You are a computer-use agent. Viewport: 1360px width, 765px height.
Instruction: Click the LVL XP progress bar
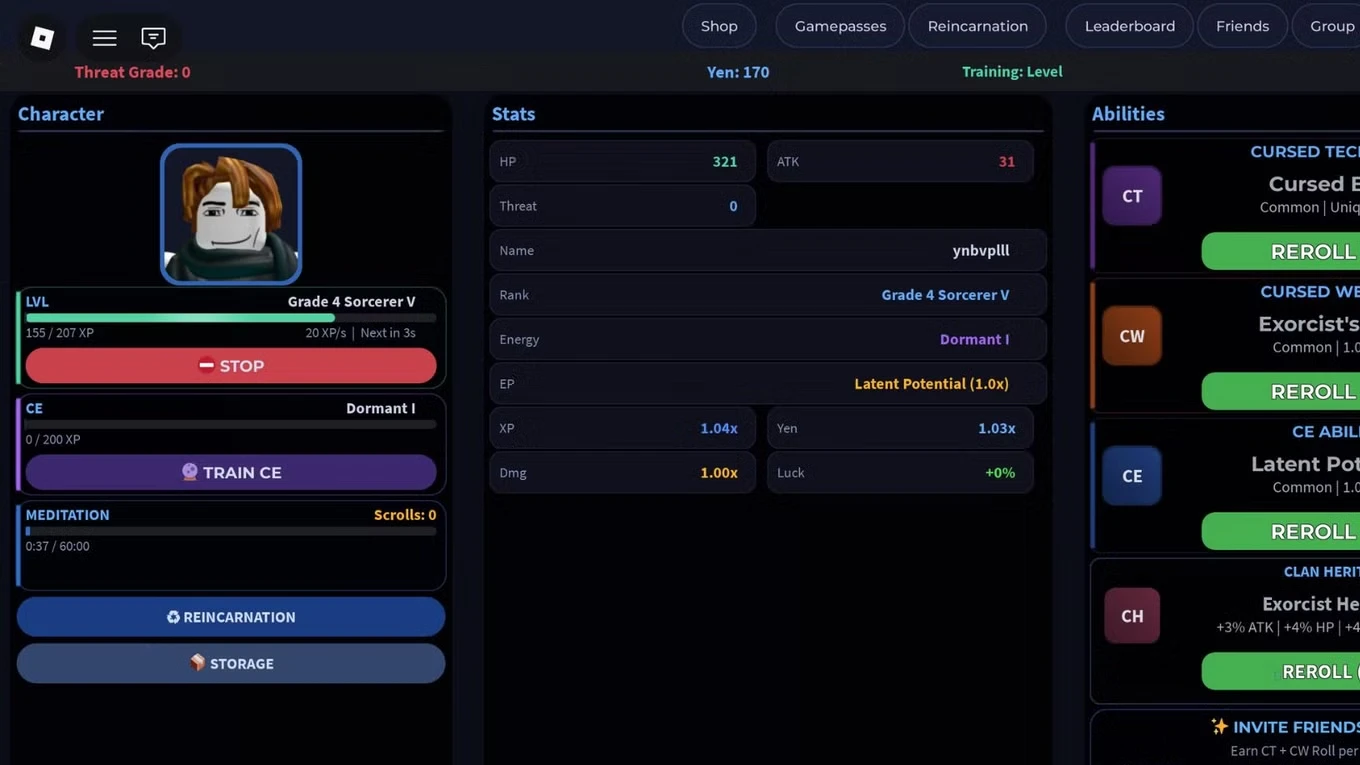231,318
